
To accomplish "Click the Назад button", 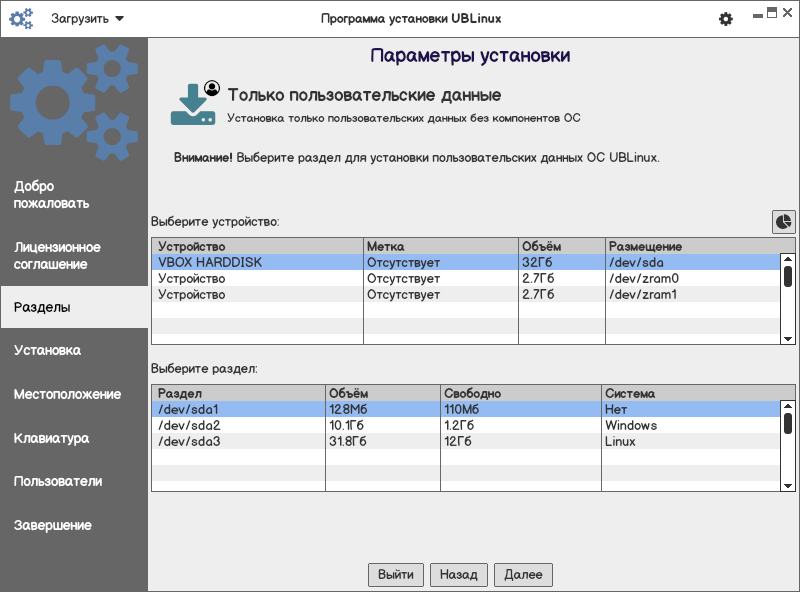I will (x=459, y=575).
